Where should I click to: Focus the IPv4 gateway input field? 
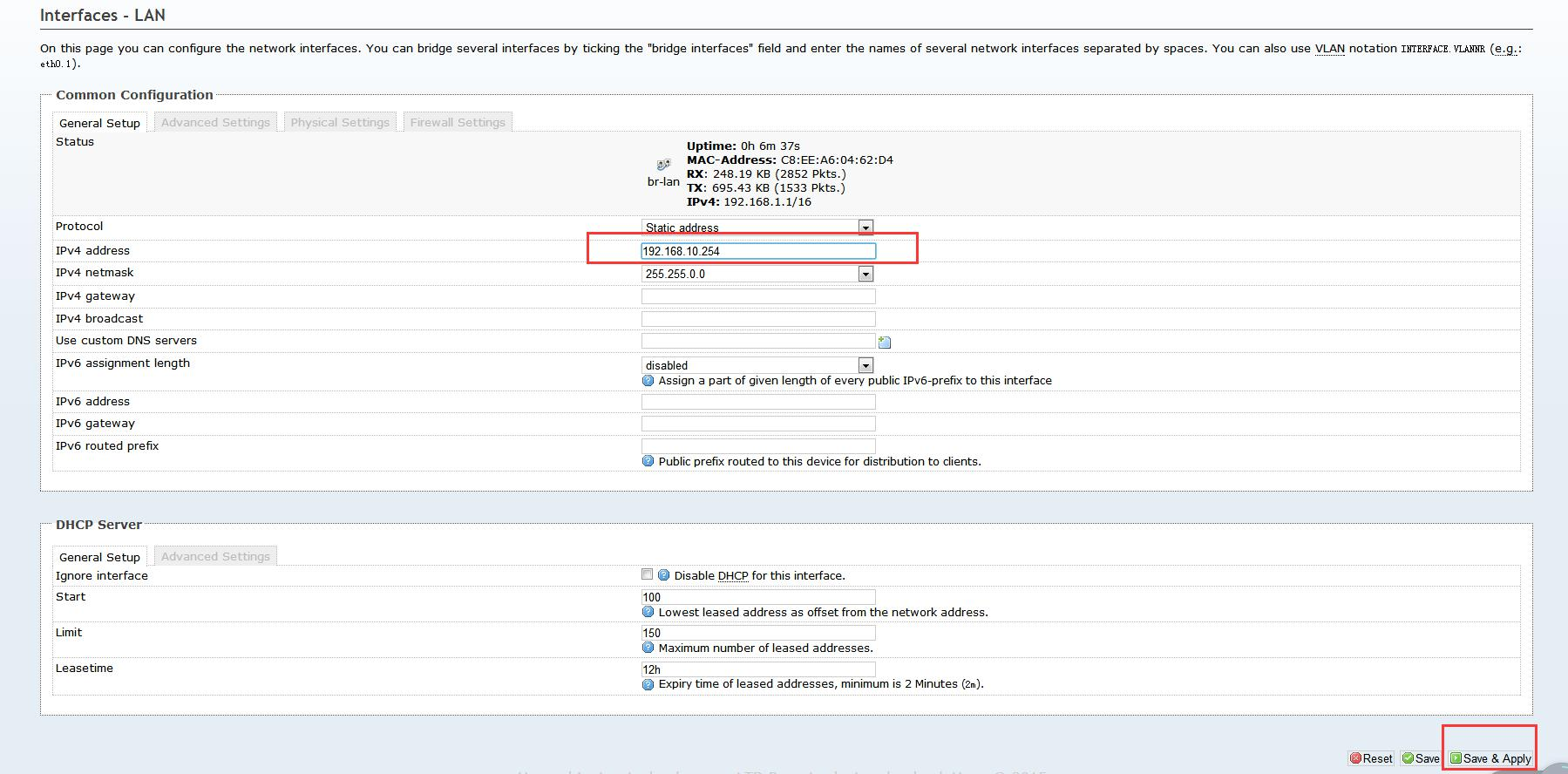click(x=757, y=296)
